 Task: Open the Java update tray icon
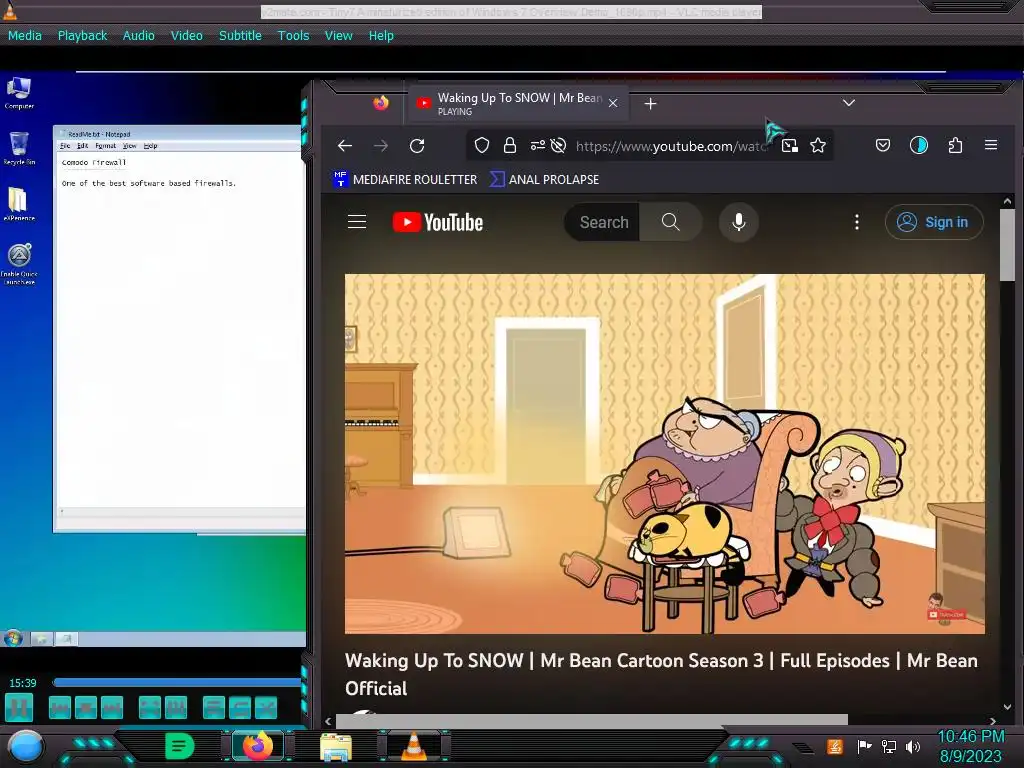pos(835,746)
